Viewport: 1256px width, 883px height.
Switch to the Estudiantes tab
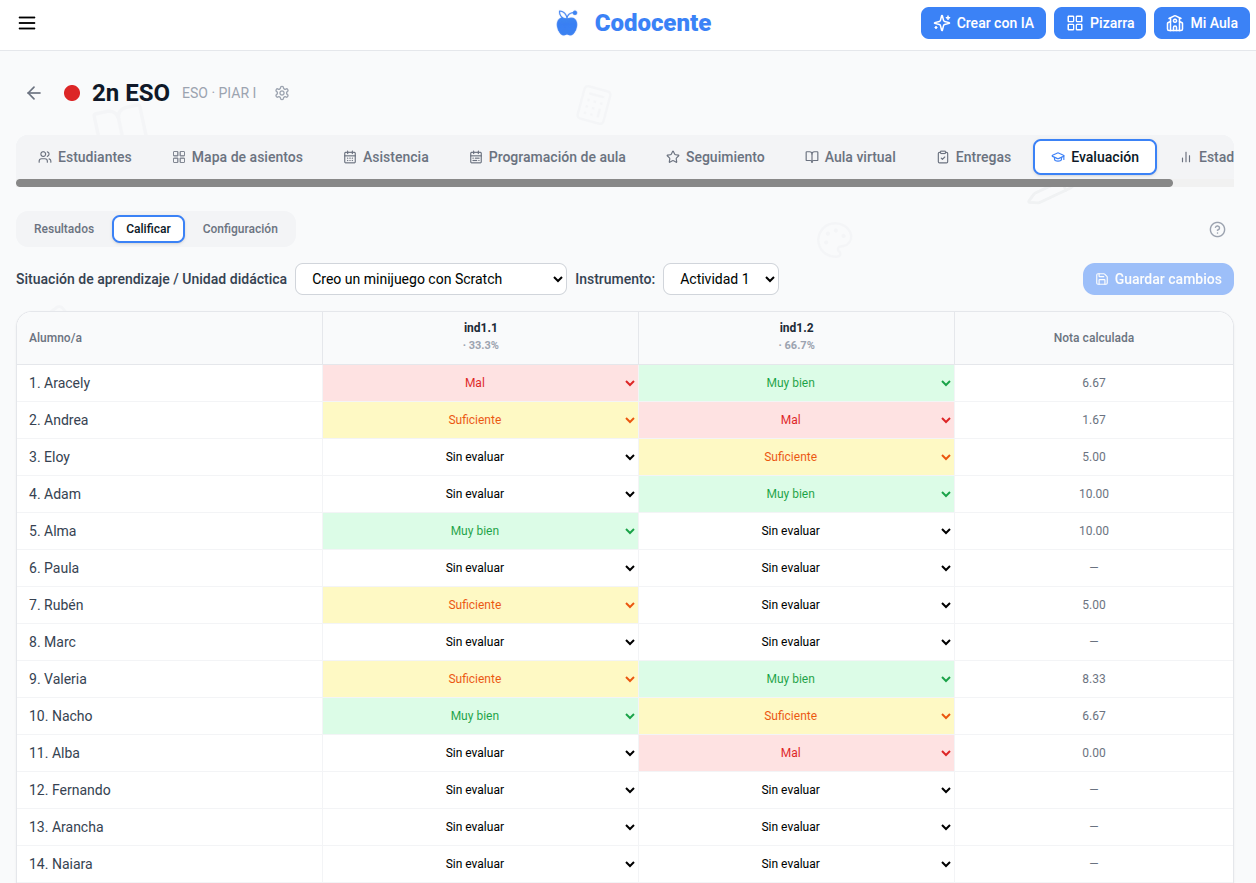(x=85, y=157)
